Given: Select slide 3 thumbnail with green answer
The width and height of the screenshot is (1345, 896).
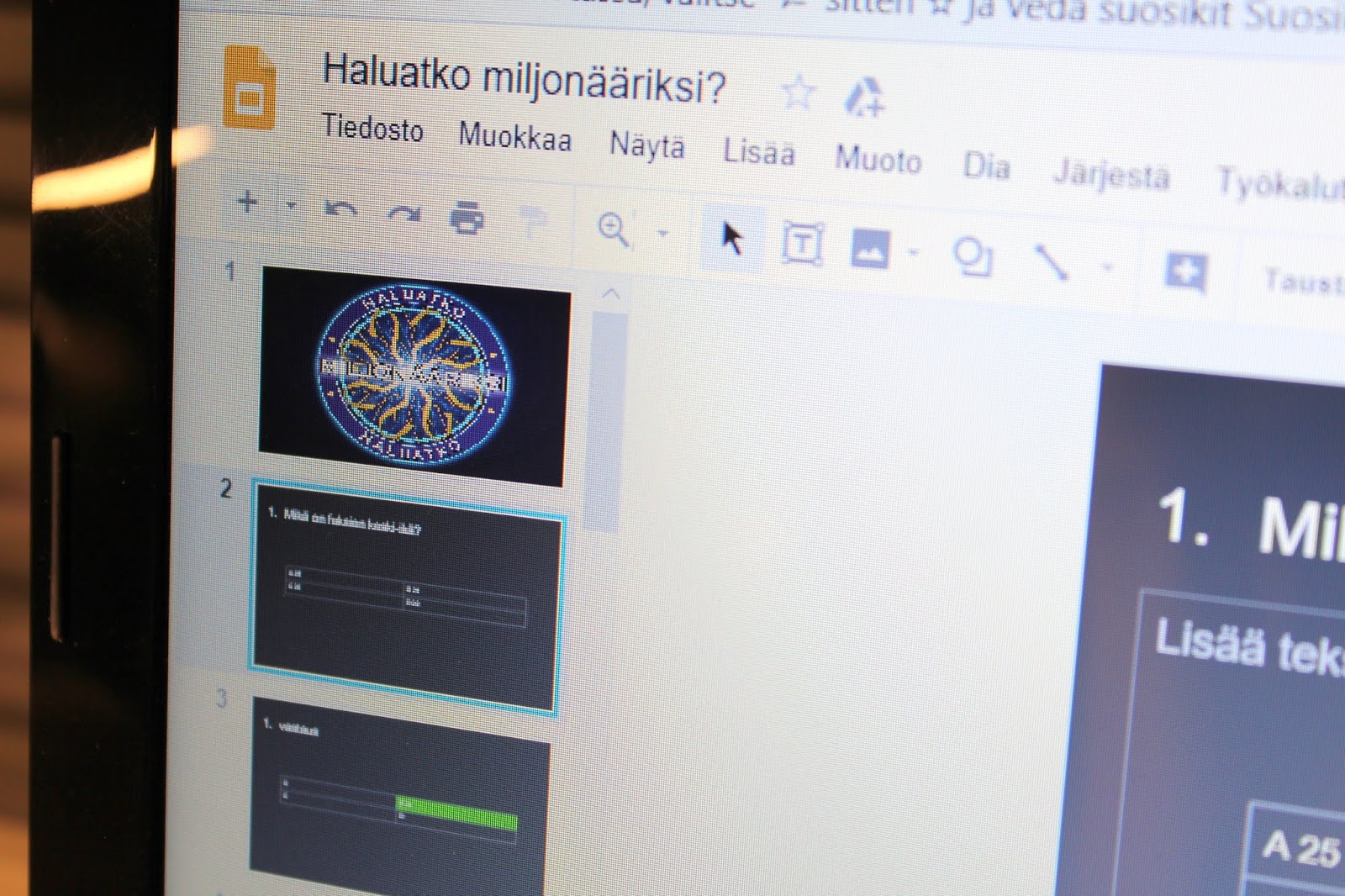Looking at the screenshot, I should [400, 795].
